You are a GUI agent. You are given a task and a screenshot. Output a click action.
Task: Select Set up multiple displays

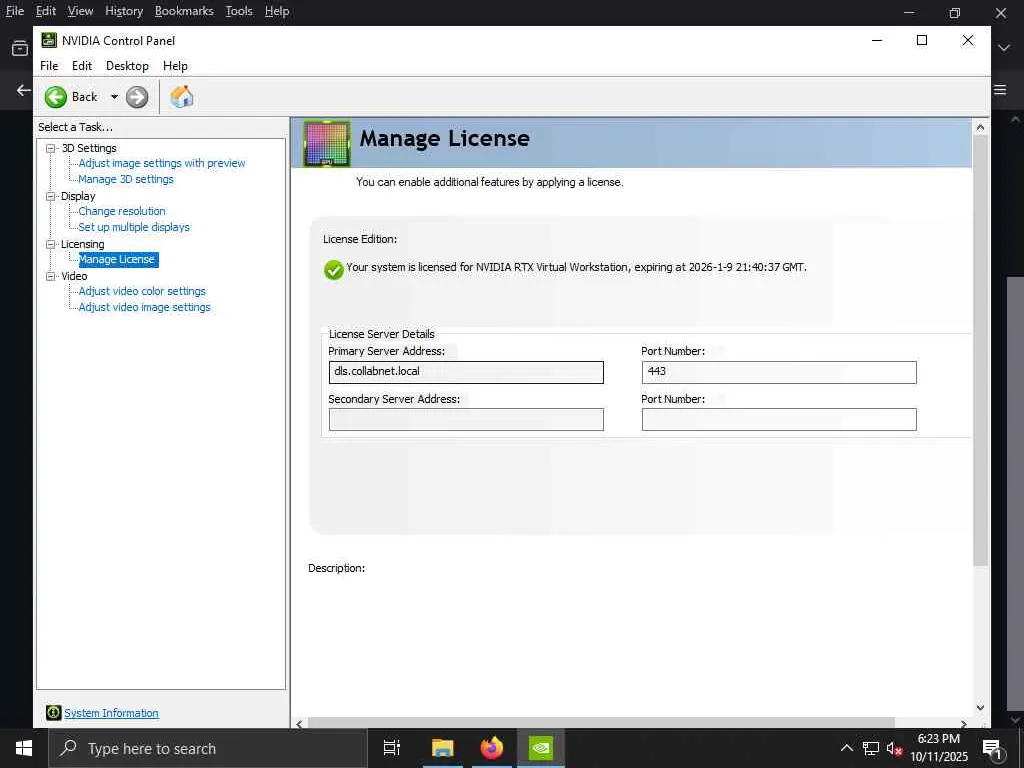(x=134, y=227)
